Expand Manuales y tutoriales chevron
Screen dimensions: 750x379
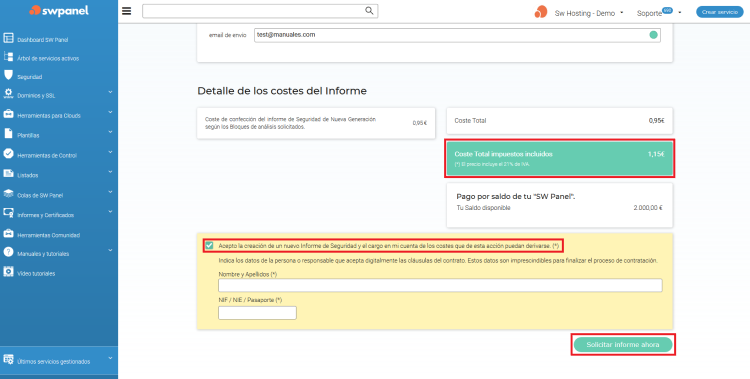point(110,250)
